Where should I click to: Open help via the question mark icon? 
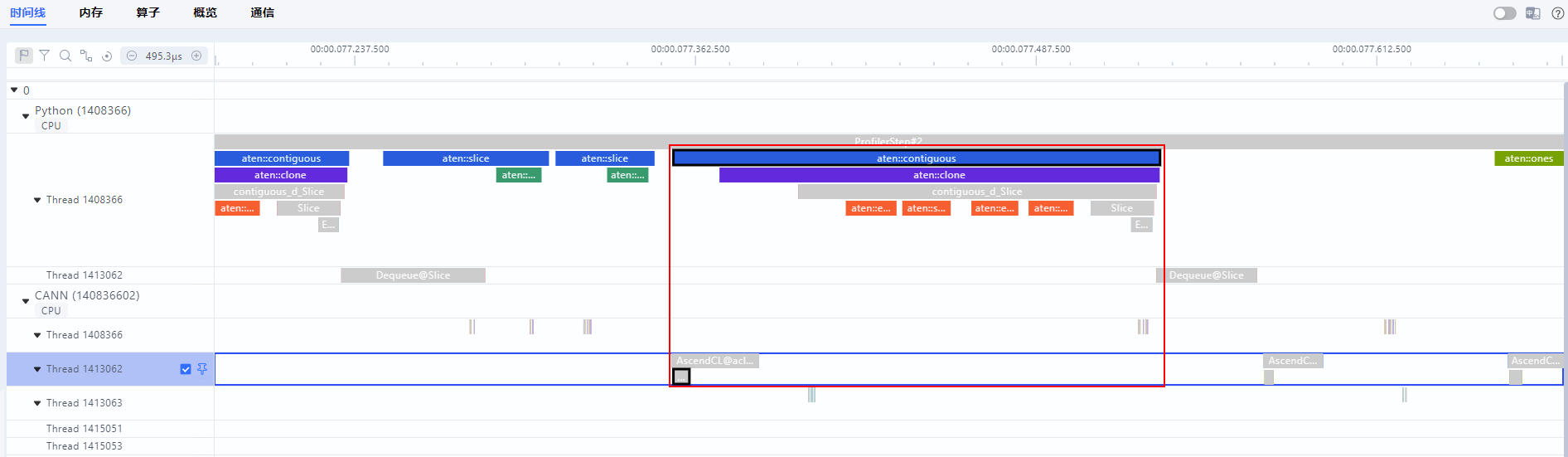coord(1557,13)
